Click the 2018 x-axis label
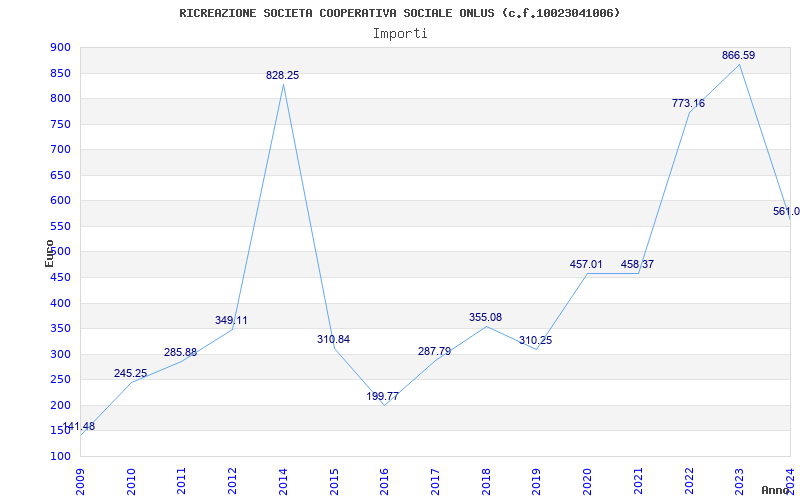The image size is (800, 500). click(x=486, y=482)
